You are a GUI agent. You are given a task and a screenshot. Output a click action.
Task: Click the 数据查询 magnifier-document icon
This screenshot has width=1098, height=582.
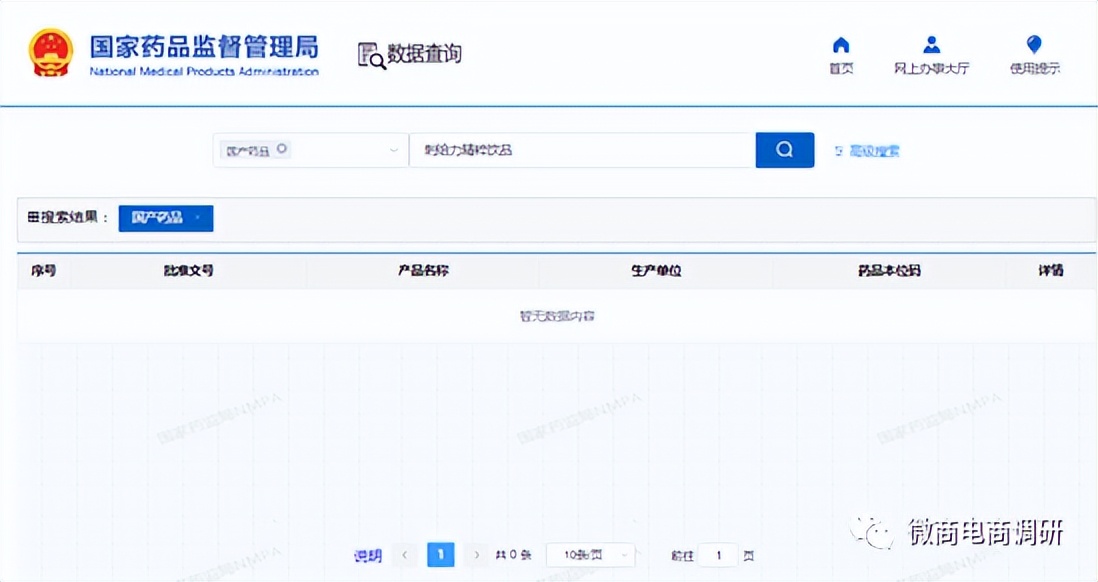[x=371, y=55]
